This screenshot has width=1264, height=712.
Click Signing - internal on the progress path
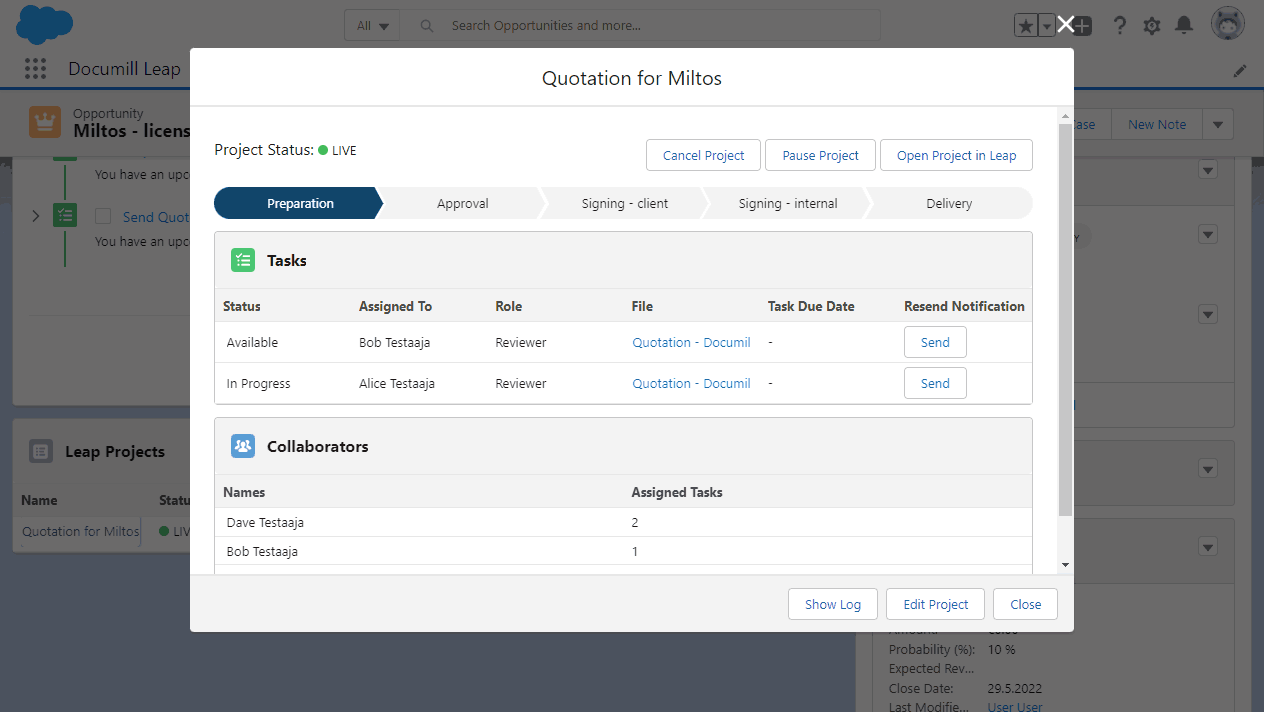point(788,202)
